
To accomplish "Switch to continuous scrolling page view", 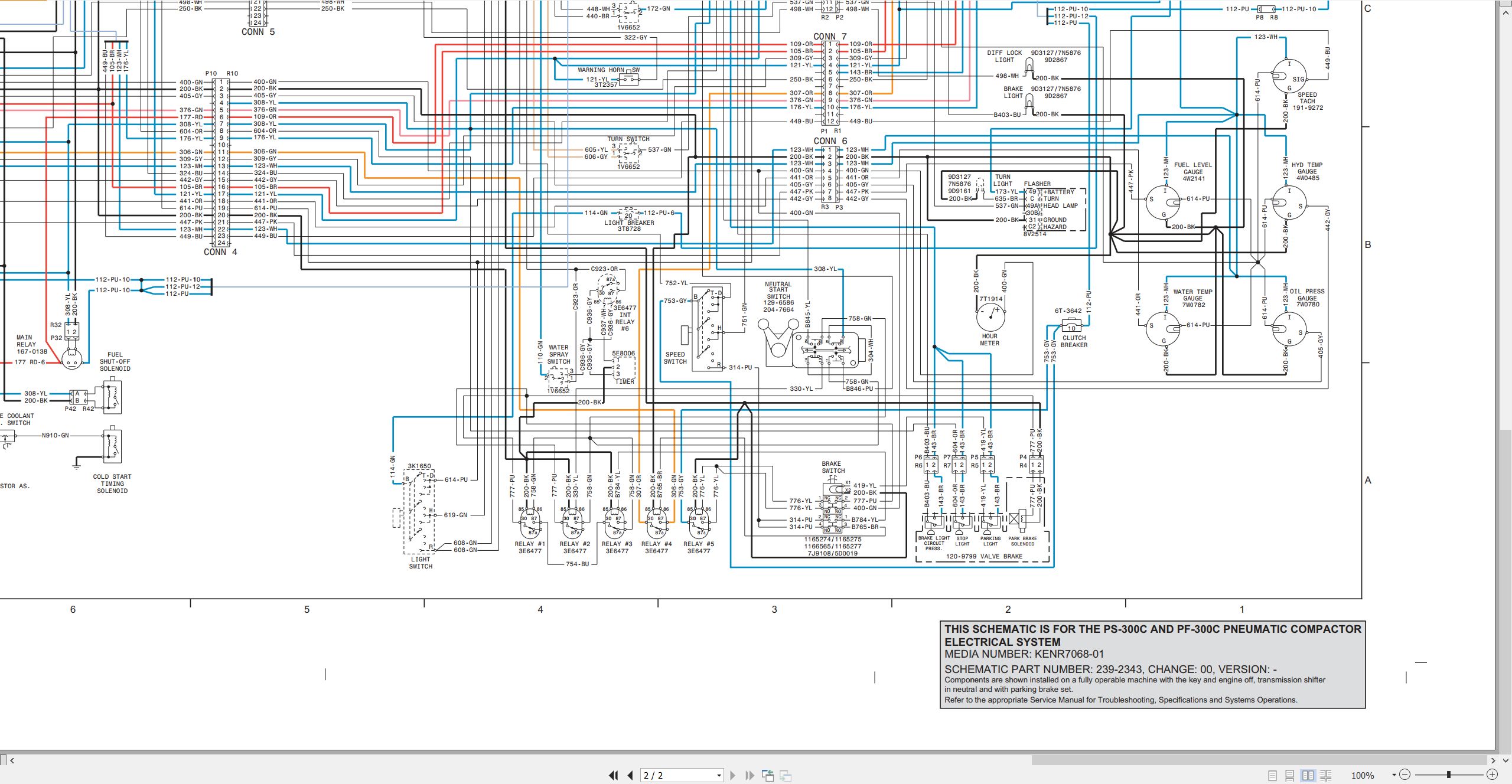I will point(1290,775).
